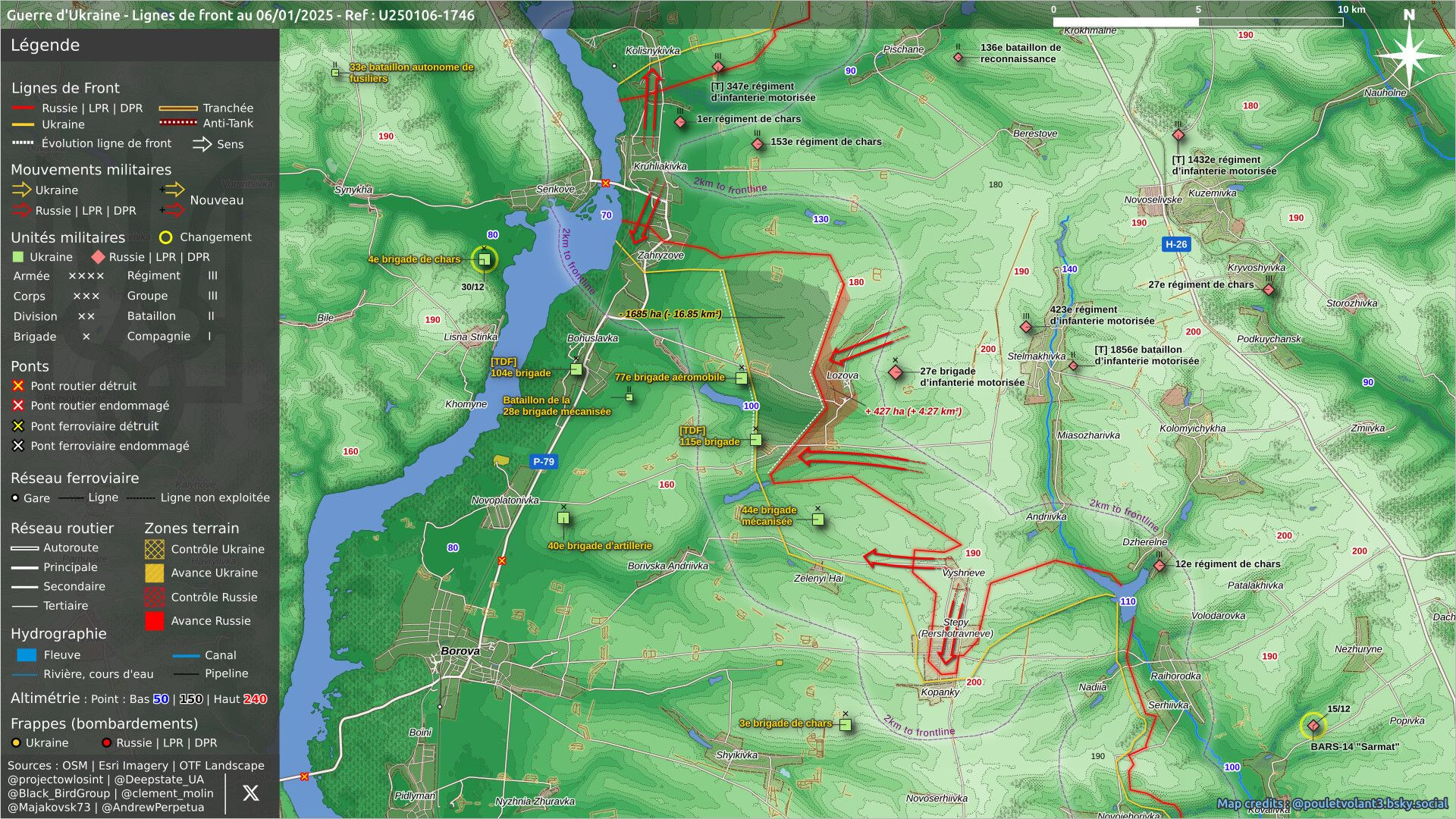Click the 1856e bataillon unit diamond
1456x819 pixels.
[x=1073, y=366]
